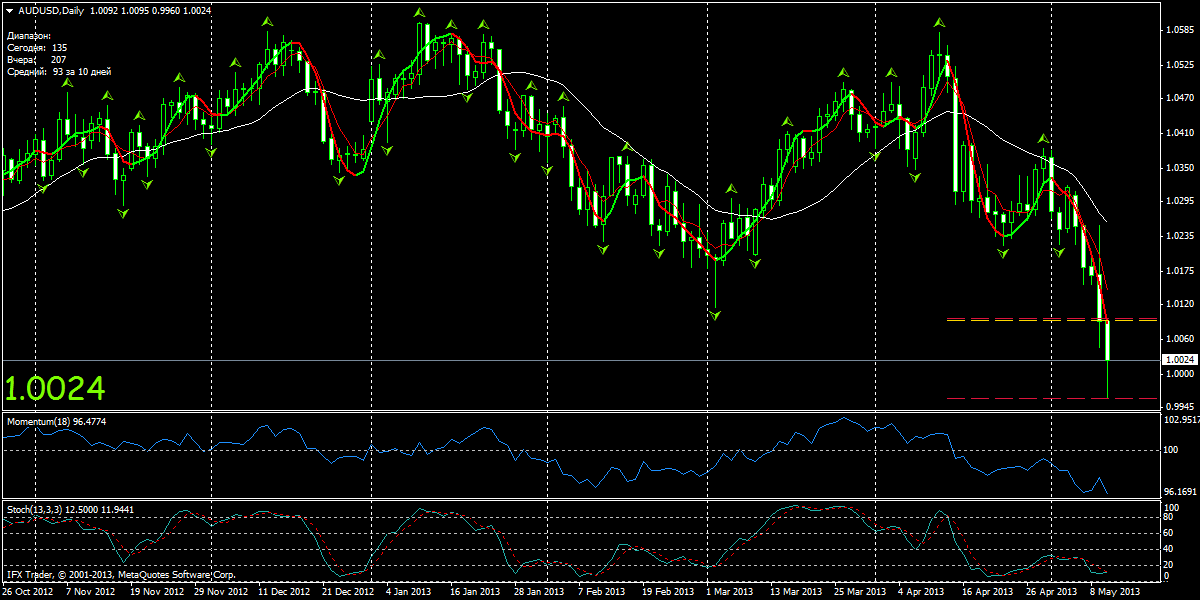Viewport: 1200px width, 600px height.
Task: Click the 1.0295 price axis label
Action: pyautogui.click(x=1180, y=201)
